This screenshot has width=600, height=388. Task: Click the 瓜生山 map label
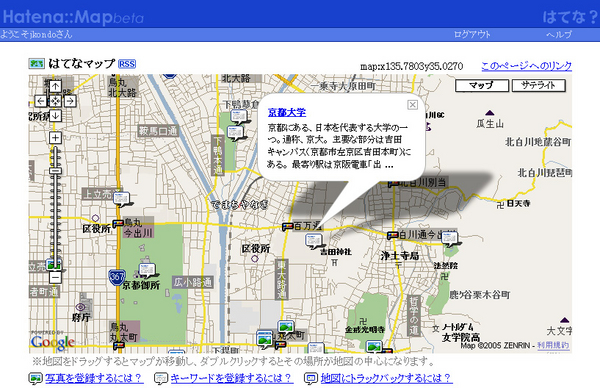pos(490,124)
